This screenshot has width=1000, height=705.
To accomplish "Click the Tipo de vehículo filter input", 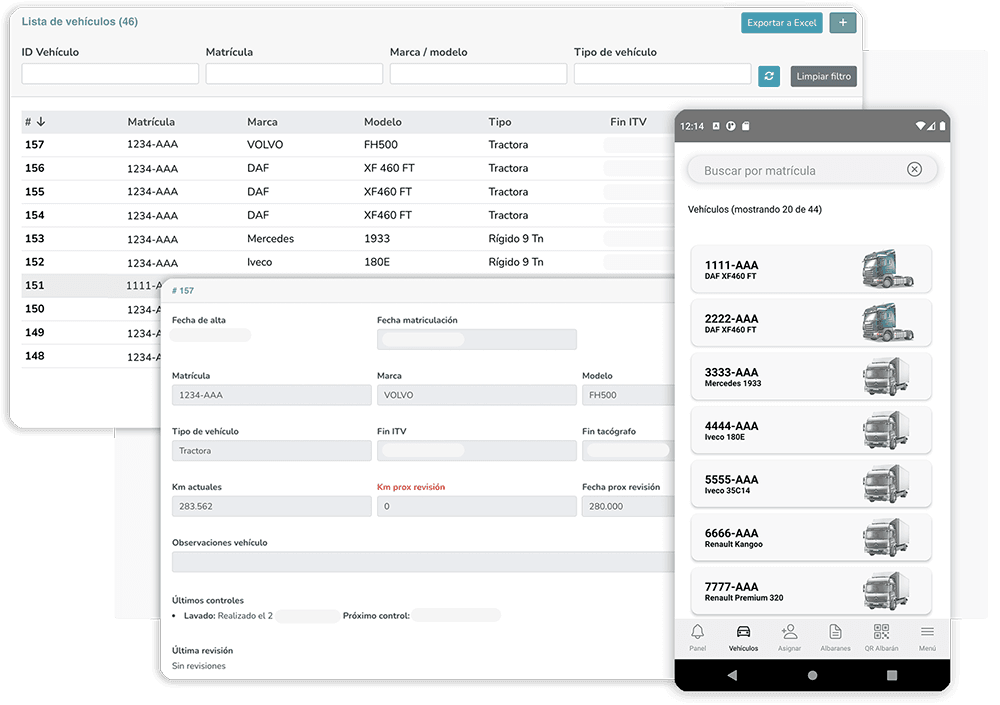I will [662, 73].
